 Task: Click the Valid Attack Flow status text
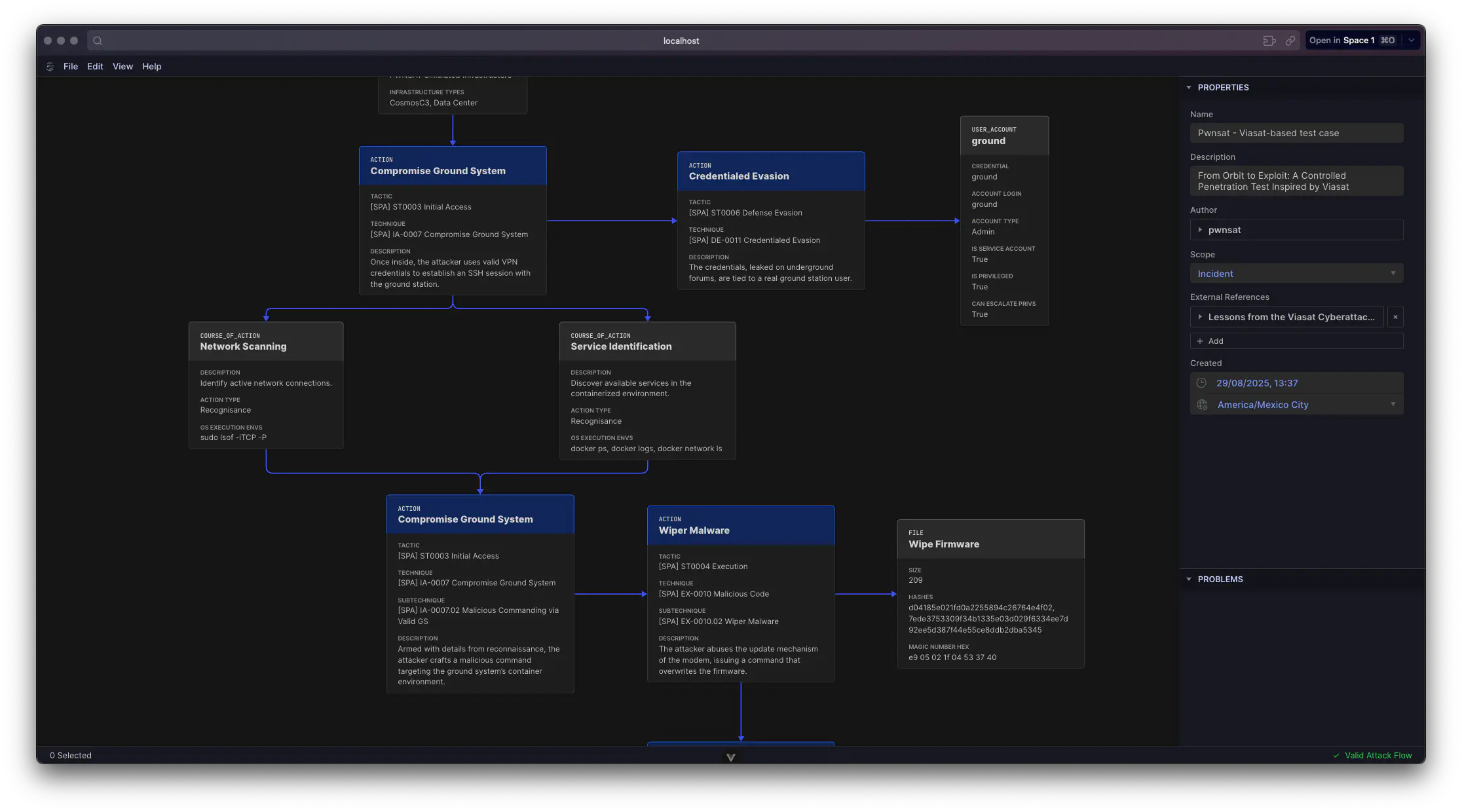tap(1378, 756)
